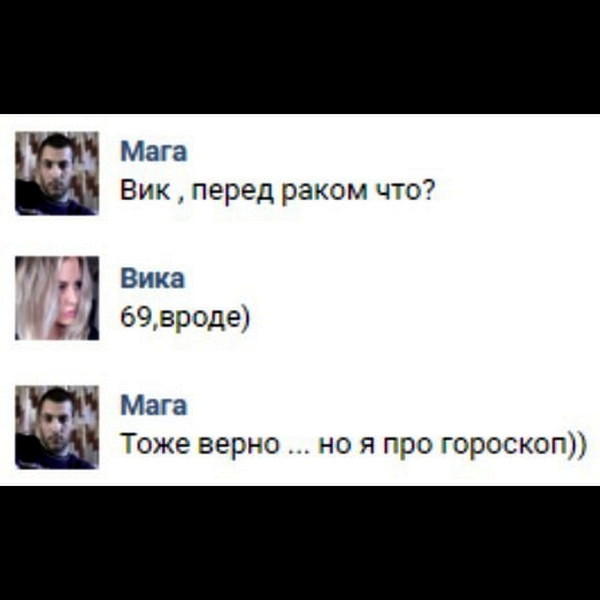600x600 pixels.
Task: Click the ellipsis in Мага's last message
Action: point(298,452)
